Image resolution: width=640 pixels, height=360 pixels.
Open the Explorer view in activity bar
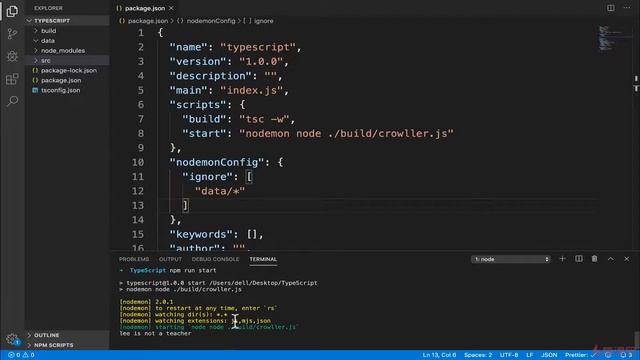coord(12,11)
